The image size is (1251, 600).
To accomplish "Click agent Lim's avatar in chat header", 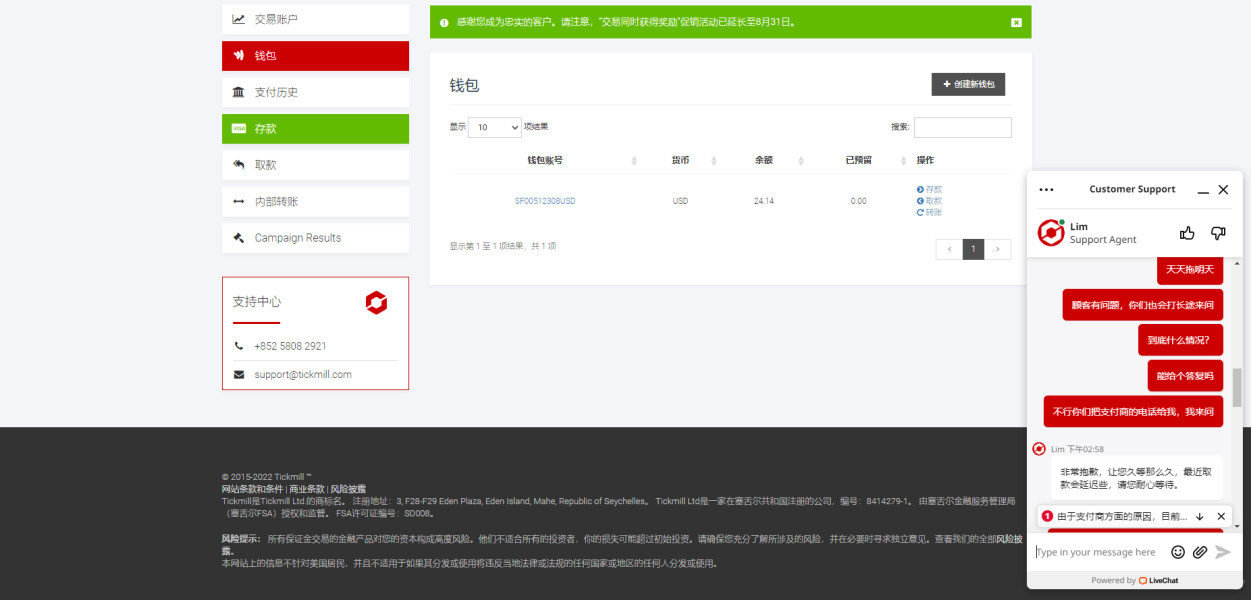I will click(x=1051, y=233).
